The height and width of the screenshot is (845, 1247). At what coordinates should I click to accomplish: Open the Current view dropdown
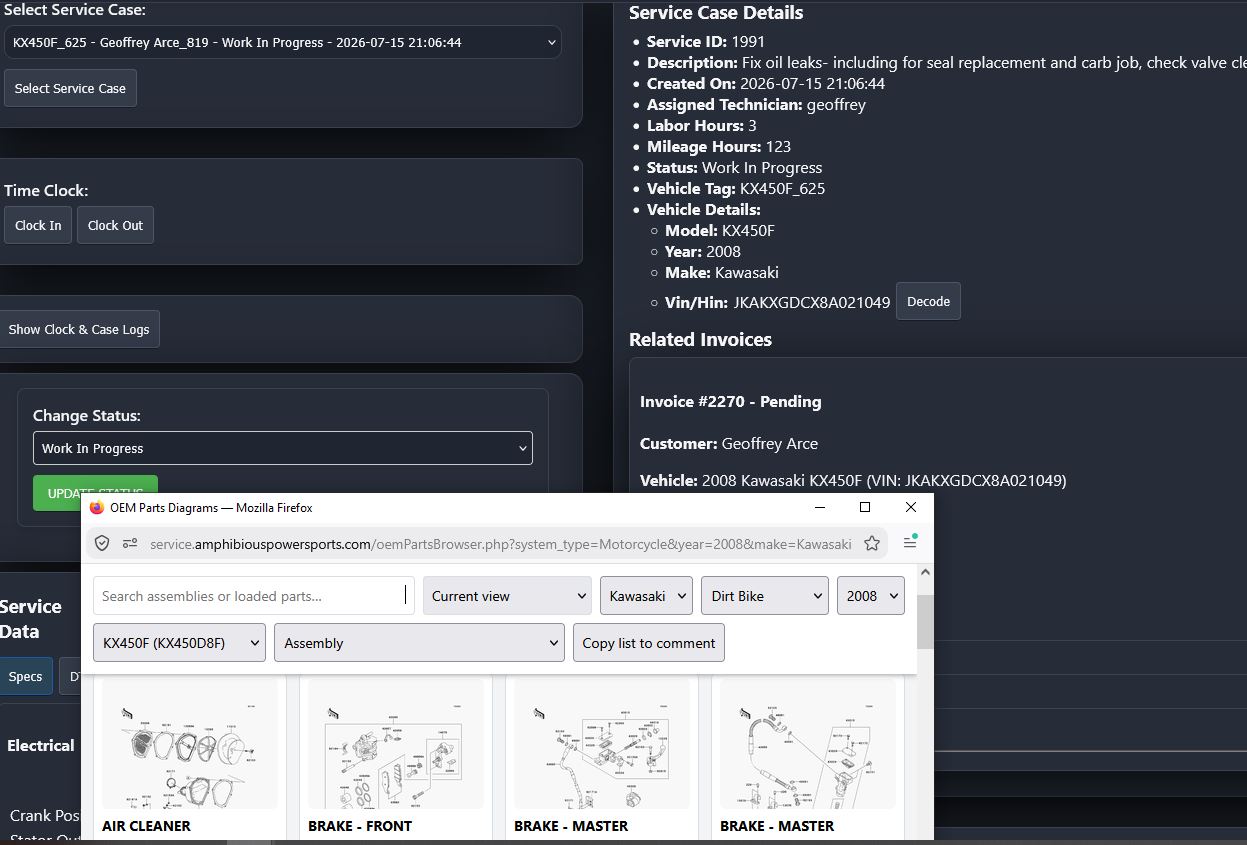point(507,595)
